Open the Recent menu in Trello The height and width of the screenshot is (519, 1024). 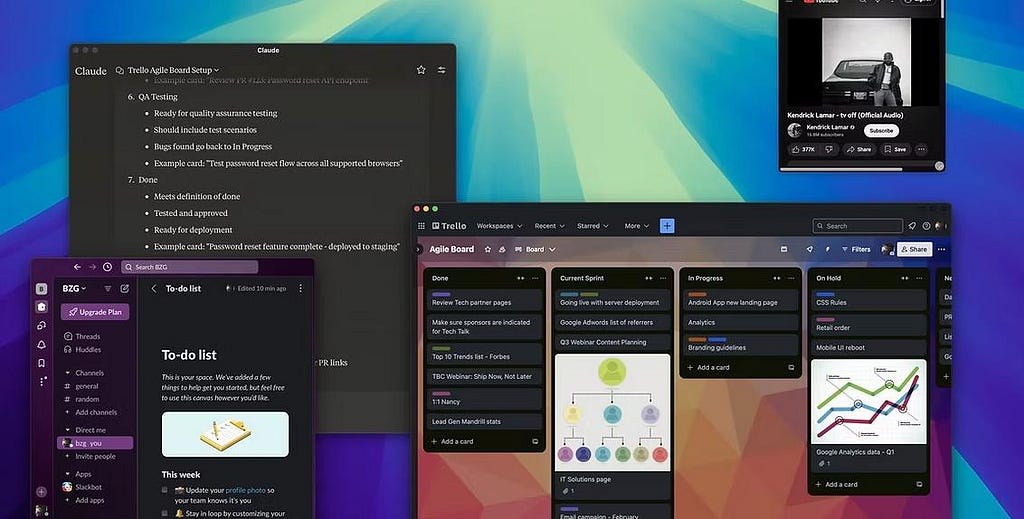pyautogui.click(x=549, y=226)
